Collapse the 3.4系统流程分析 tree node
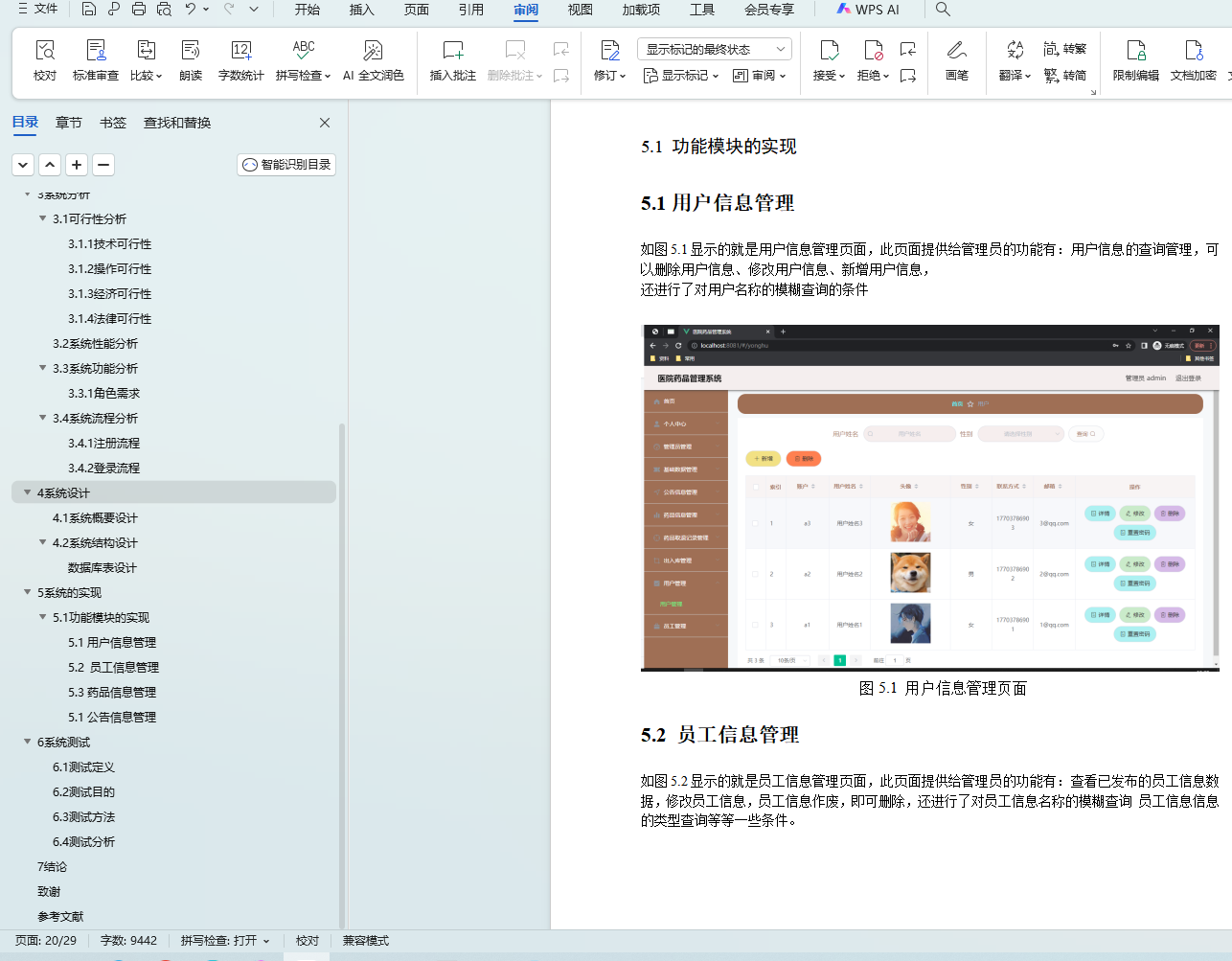 pos(43,418)
